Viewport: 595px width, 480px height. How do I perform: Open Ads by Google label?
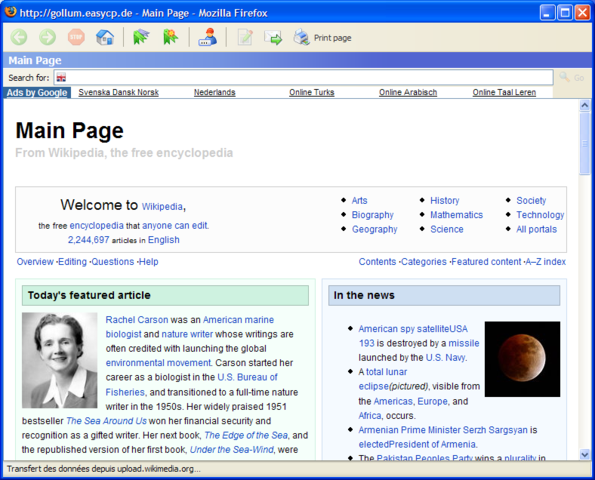pos(37,93)
